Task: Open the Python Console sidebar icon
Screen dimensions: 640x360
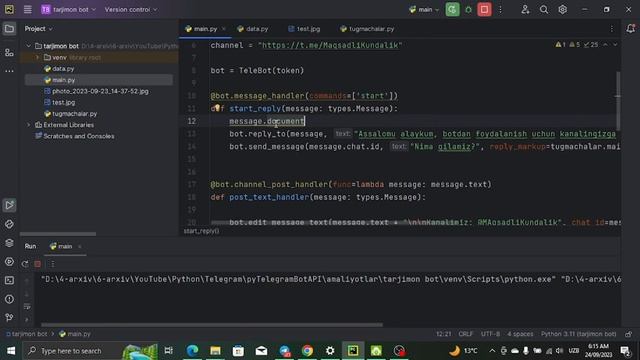Action: 9,262
